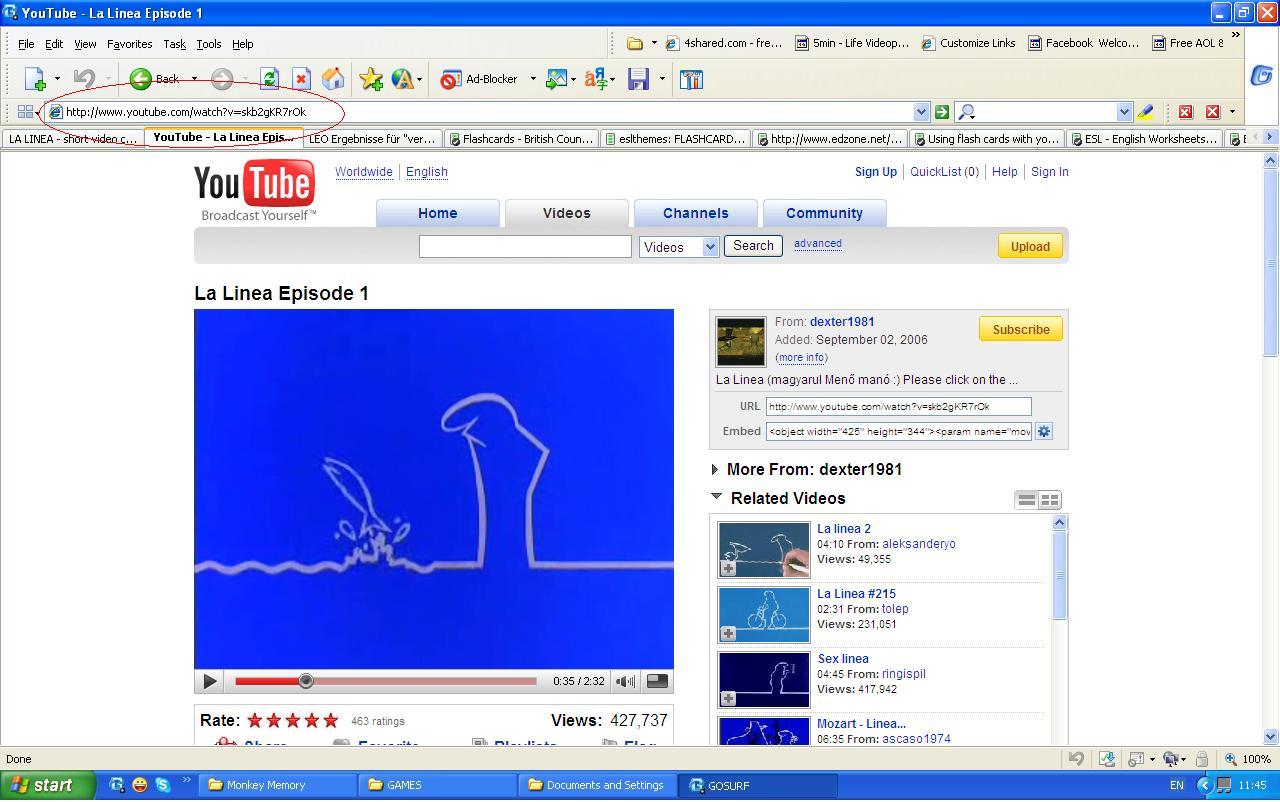
Task: Click the embed customize gear icon
Action: pyautogui.click(x=1043, y=431)
